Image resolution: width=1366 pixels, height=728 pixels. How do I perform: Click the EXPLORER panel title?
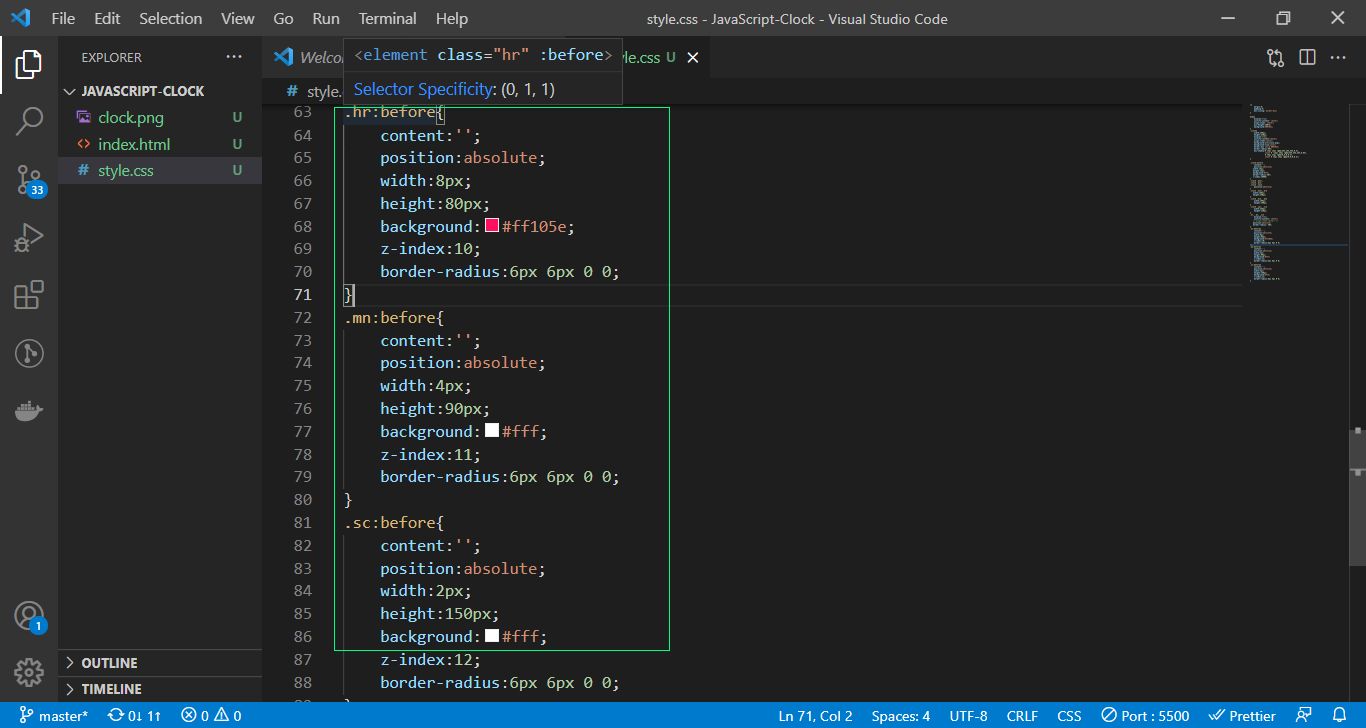tap(111, 58)
